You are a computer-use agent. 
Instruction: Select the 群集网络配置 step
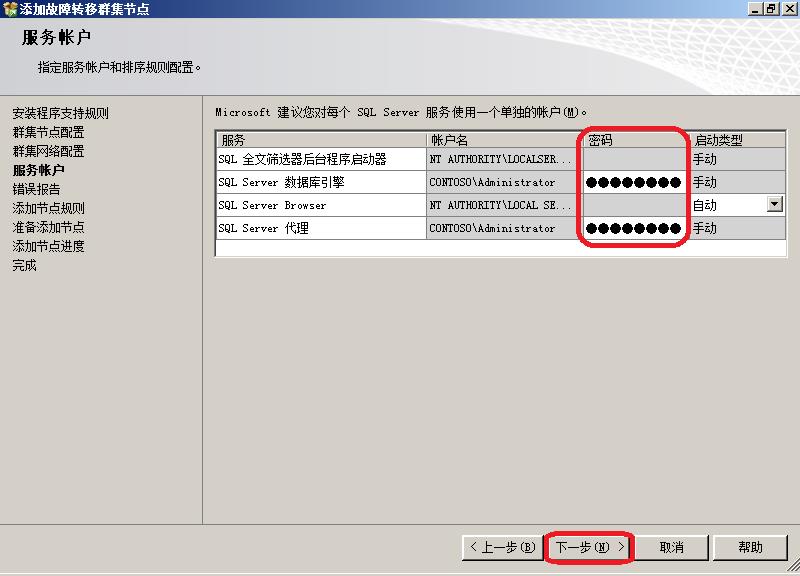(x=48, y=151)
